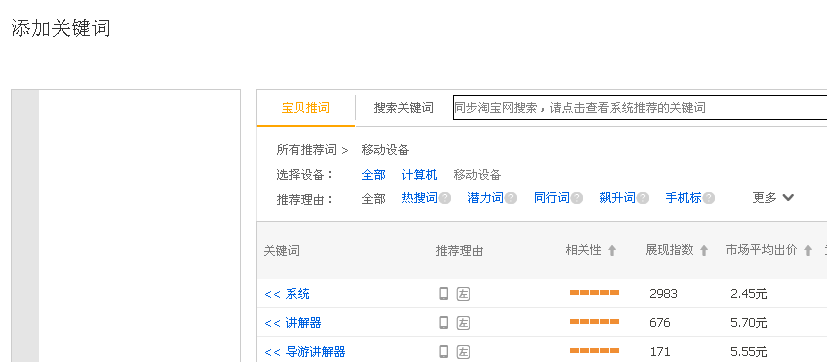Select 全部 under 推荐理由

click(x=373, y=198)
